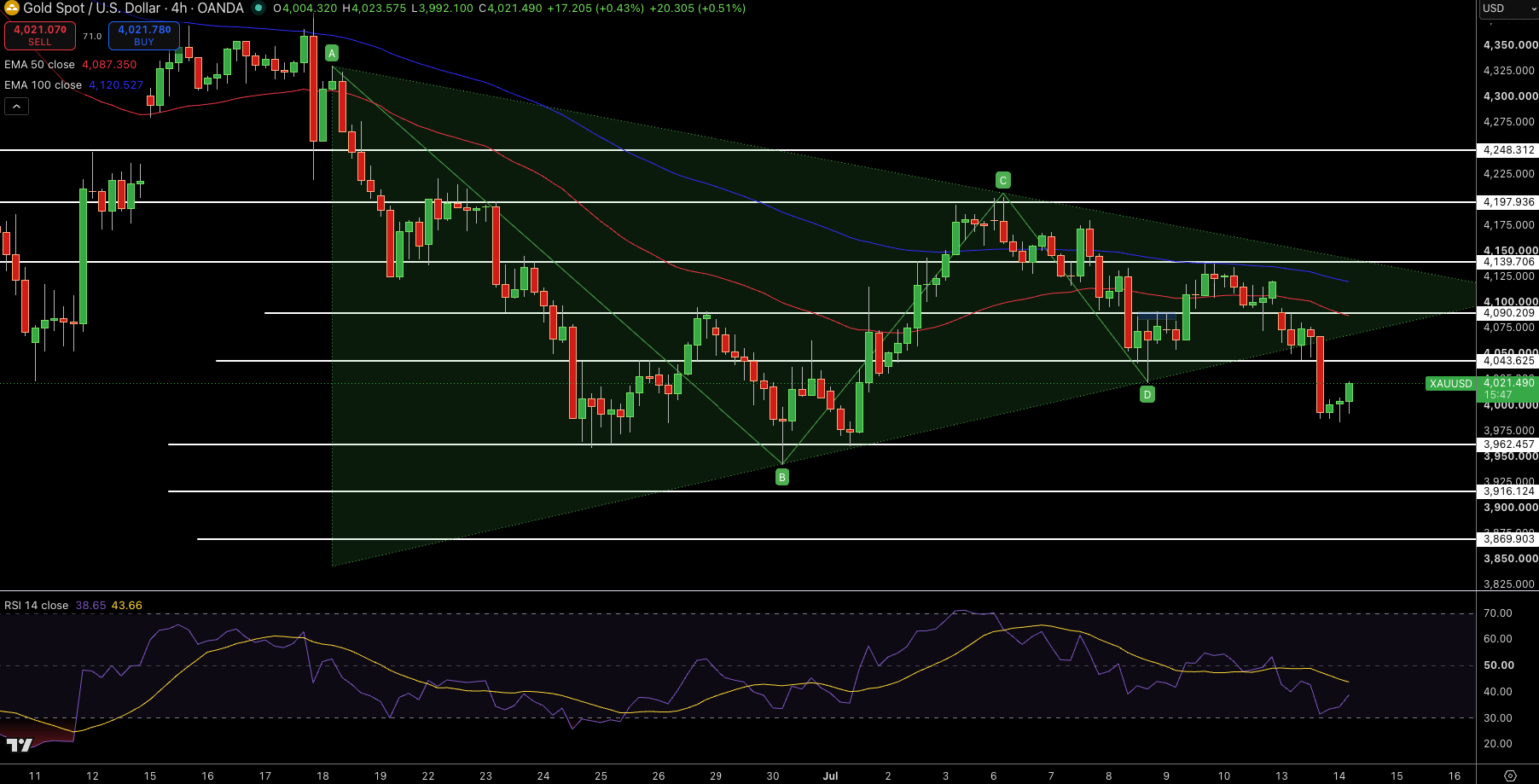Select the EMA 50 close legend
The height and width of the screenshot is (784, 1539).
coord(39,65)
